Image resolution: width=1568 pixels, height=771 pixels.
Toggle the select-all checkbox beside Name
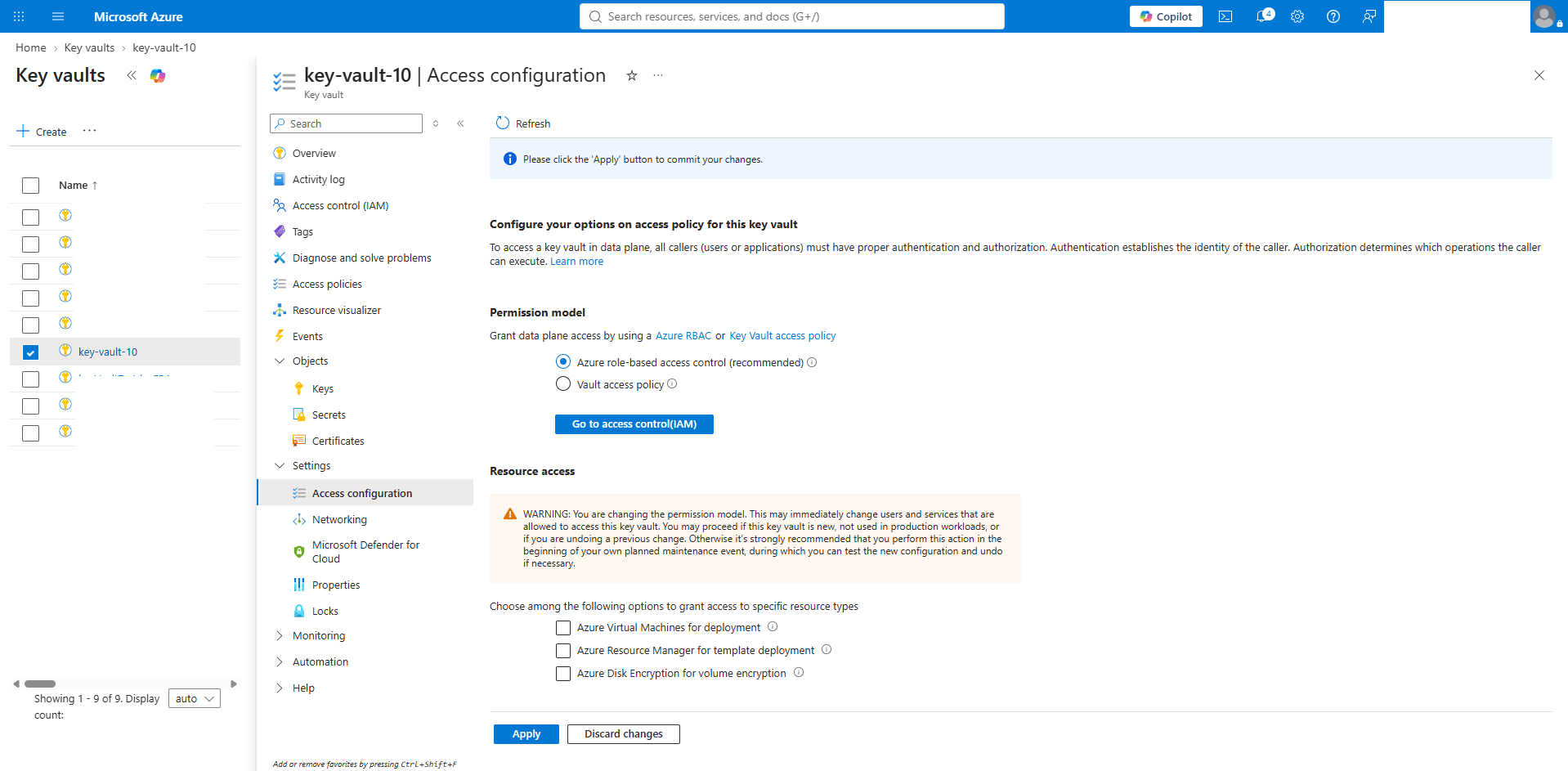(30, 186)
